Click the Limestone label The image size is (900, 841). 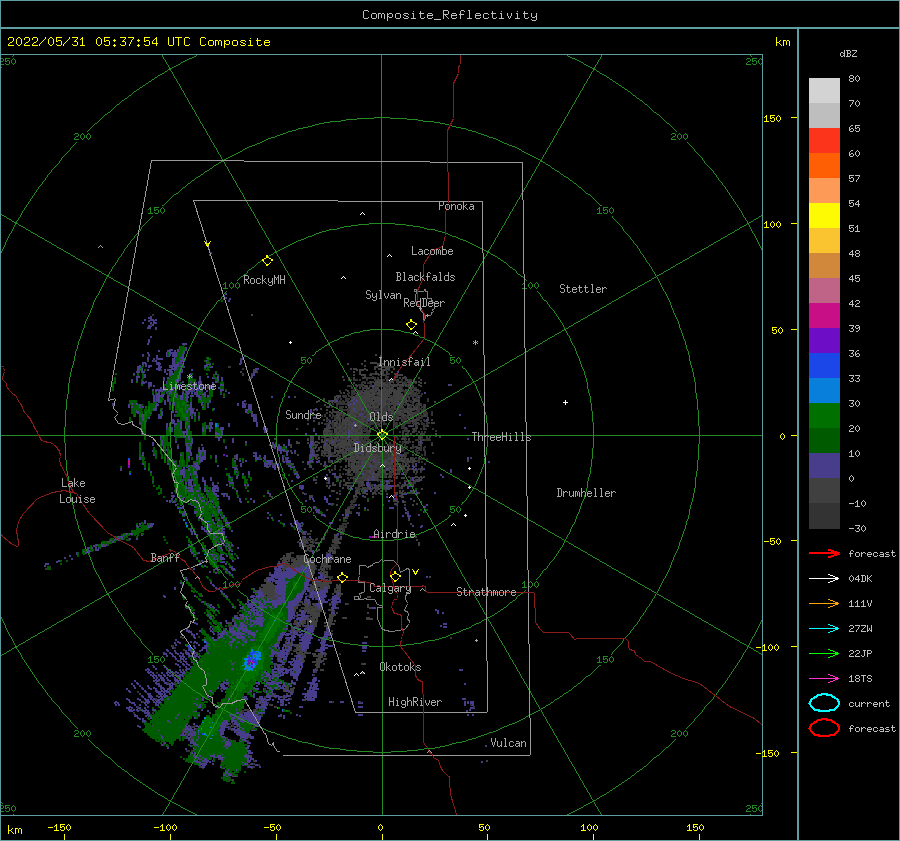tap(189, 386)
